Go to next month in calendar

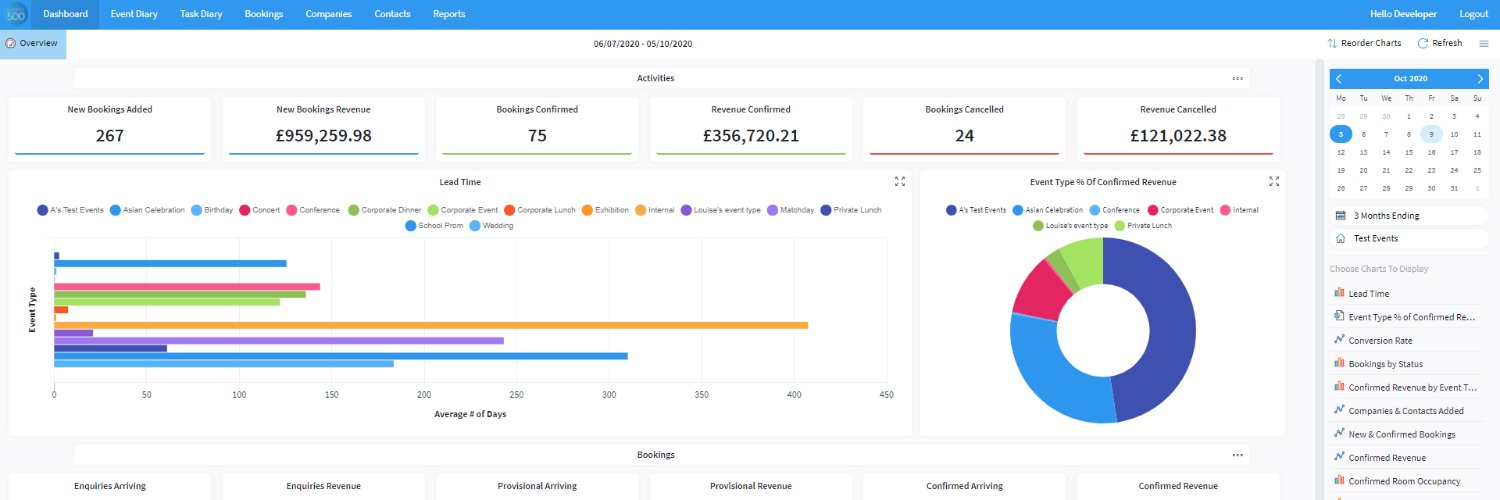pos(1480,78)
